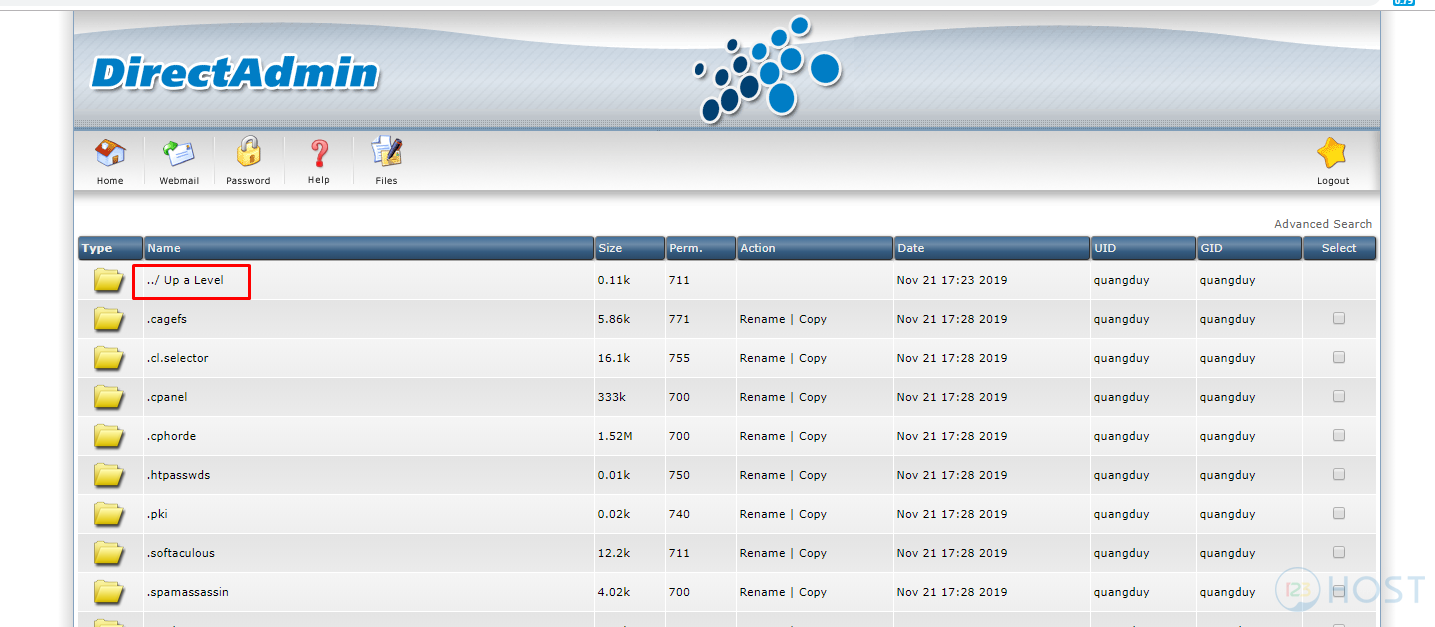This screenshot has width=1435, height=627.
Task: Open the Advanced Search link
Action: [1323, 224]
